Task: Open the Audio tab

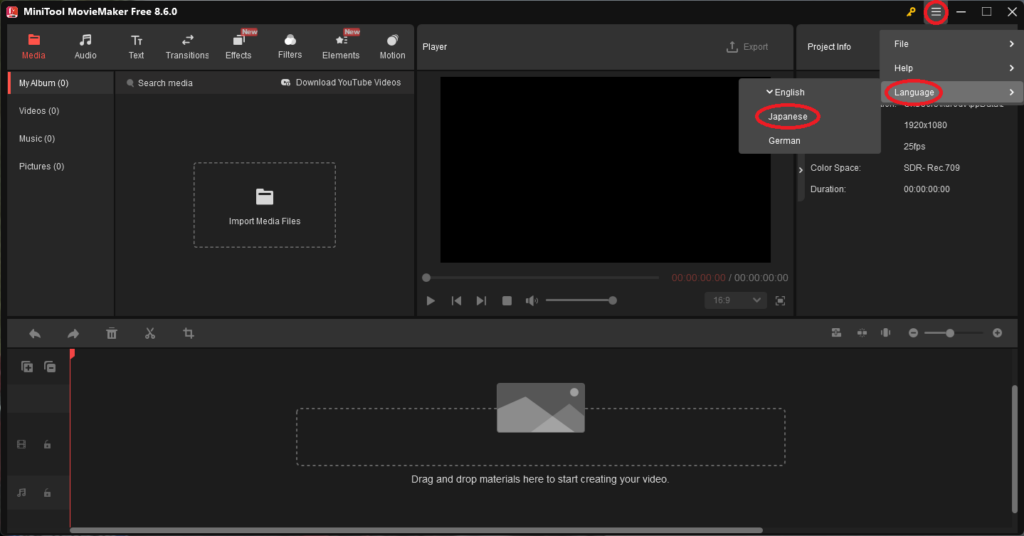Action: point(86,47)
